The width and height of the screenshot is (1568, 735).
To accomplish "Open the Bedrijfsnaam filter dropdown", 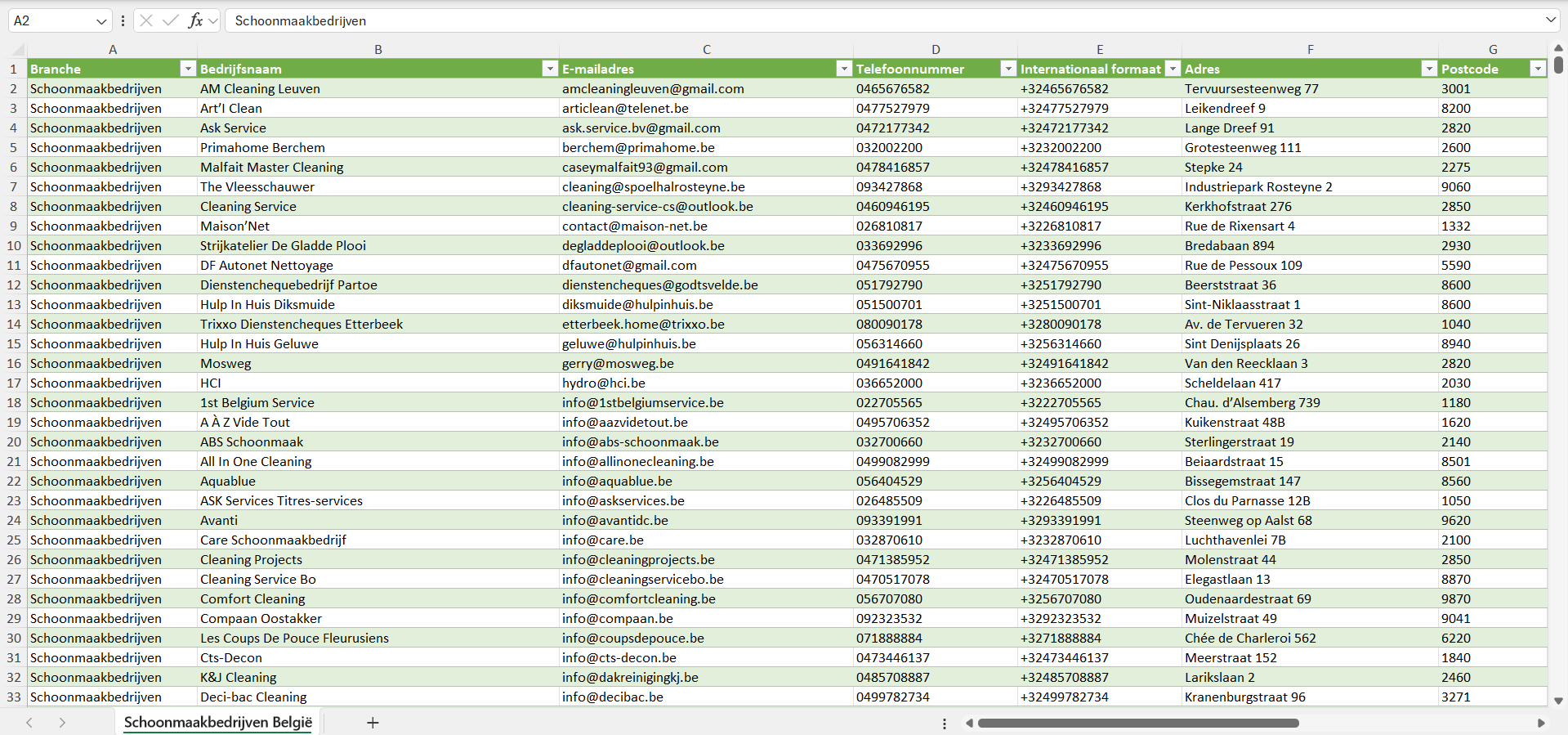I will click(550, 69).
